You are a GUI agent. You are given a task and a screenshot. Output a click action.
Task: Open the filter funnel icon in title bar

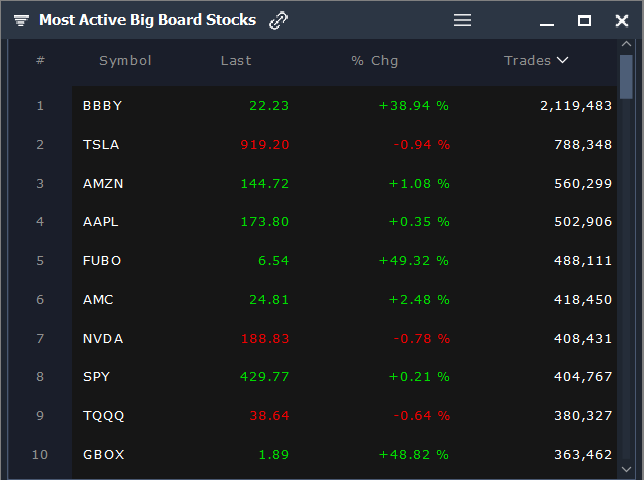pyautogui.click(x=21, y=20)
